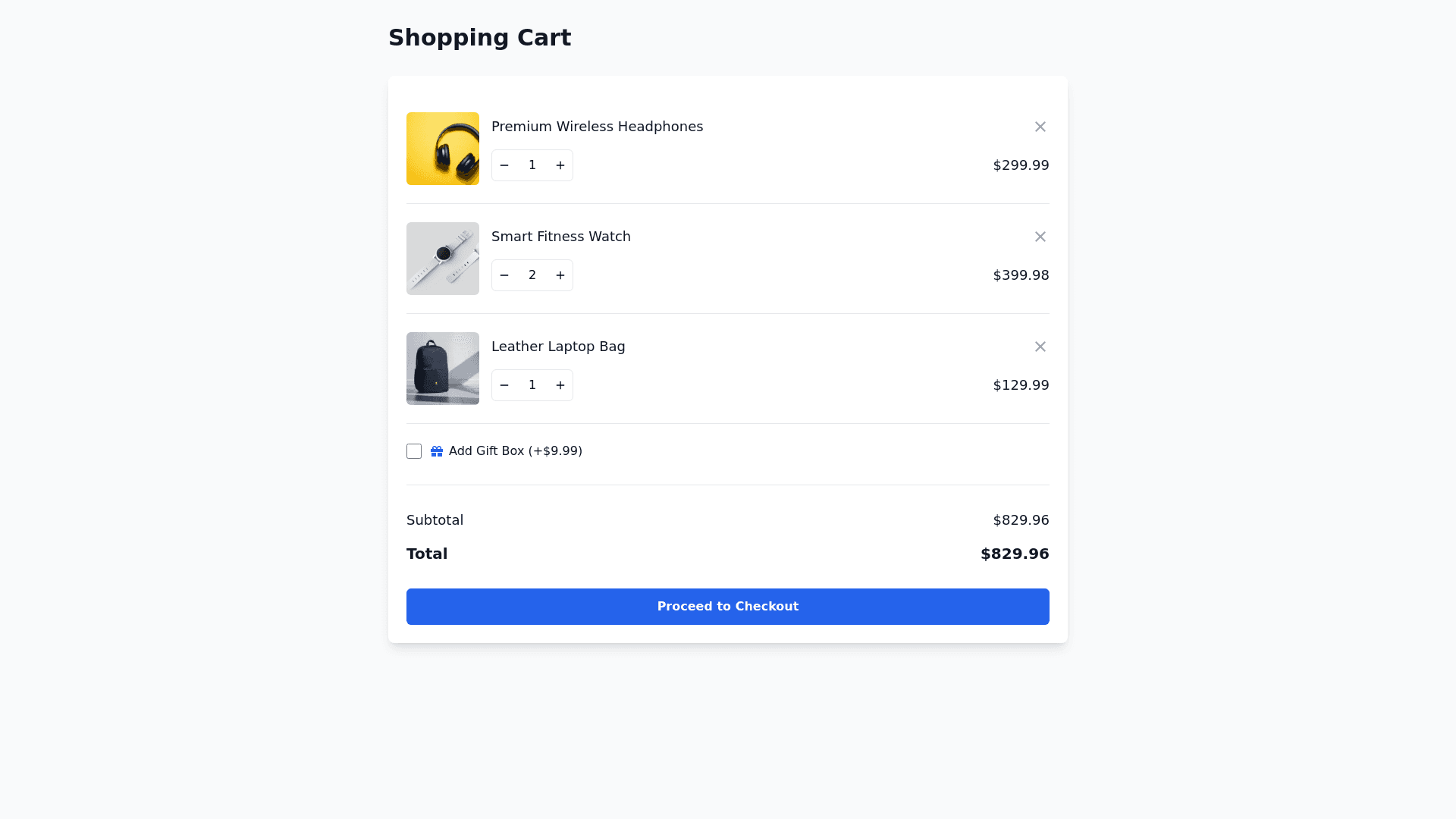Increase Premium Wireless Headphones quantity
This screenshot has height=819, width=1456.
(560, 165)
